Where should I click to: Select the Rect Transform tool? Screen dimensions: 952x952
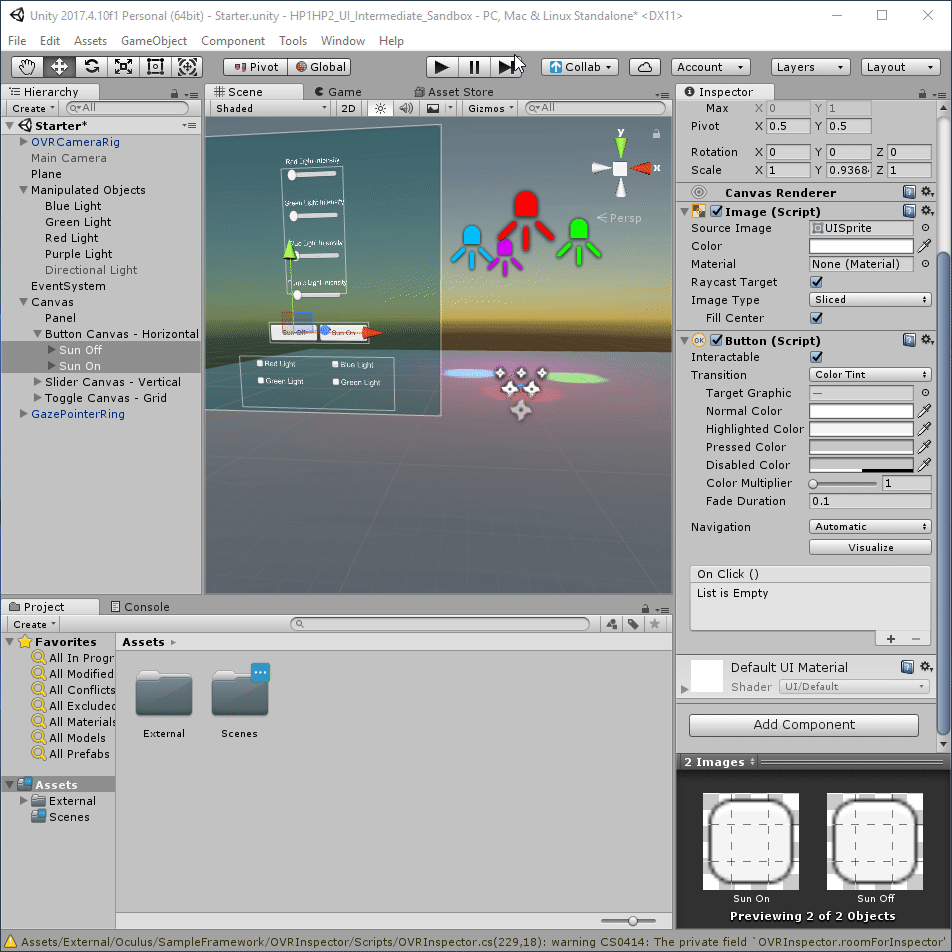[x=155, y=67]
